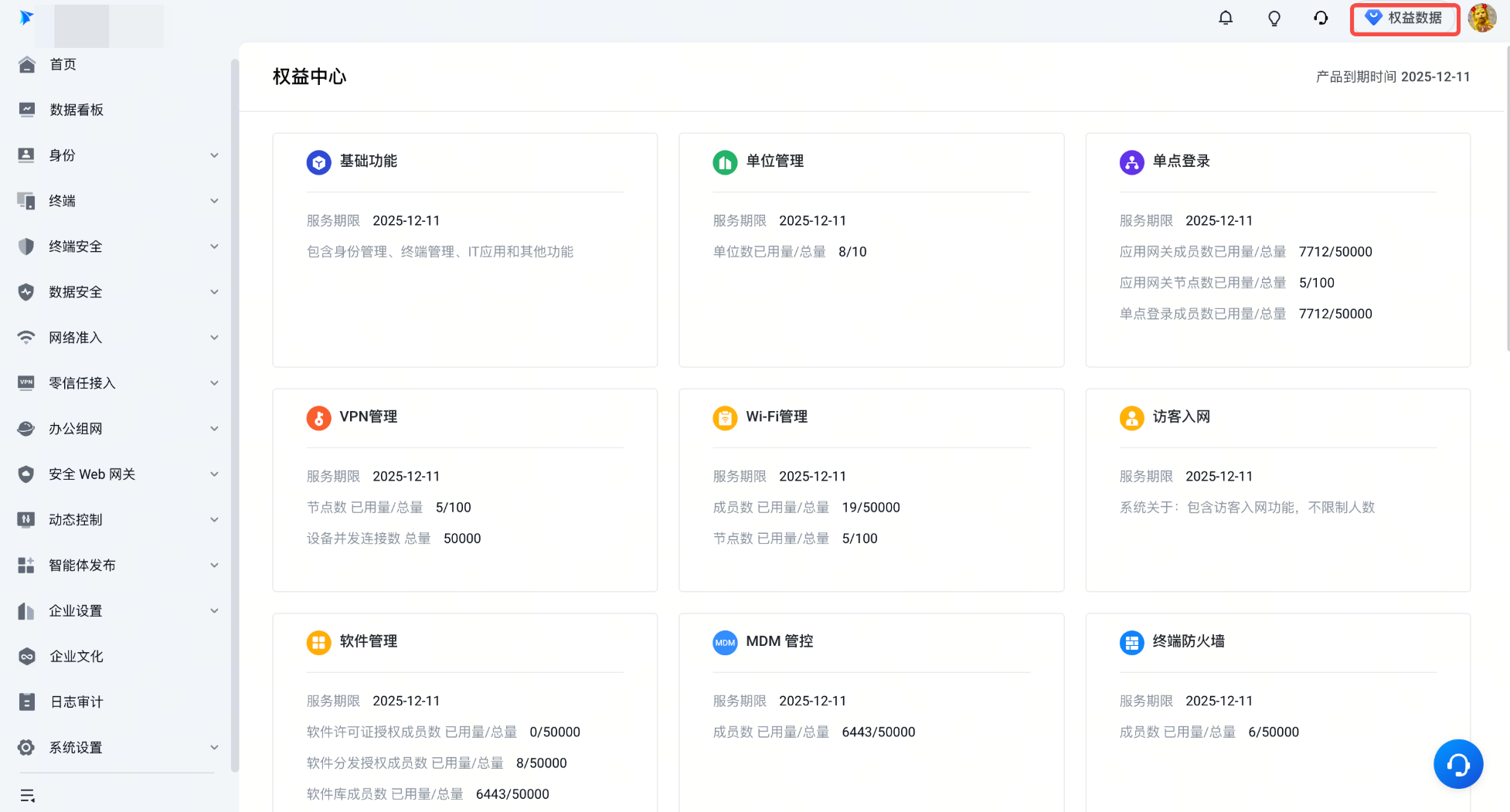Viewport: 1510px width, 812px height.
Task: Open the user avatar menu
Action: 1481,18
